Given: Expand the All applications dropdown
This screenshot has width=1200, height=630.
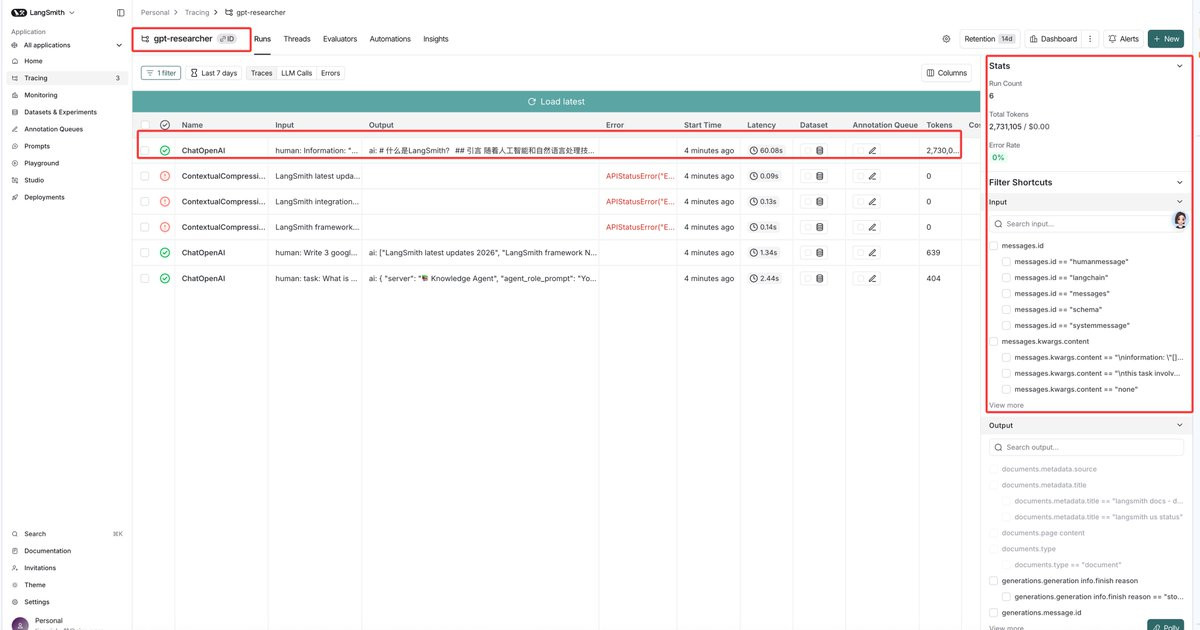Looking at the screenshot, I should 66,45.
